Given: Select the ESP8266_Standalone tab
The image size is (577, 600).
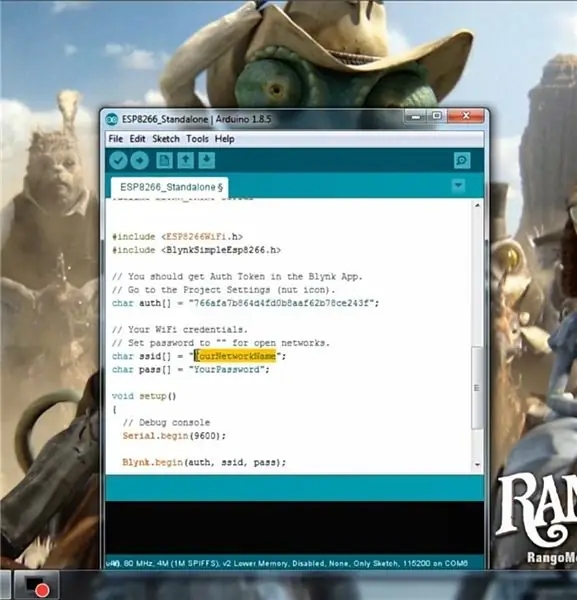Looking at the screenshot, I should tap(170, 188).
